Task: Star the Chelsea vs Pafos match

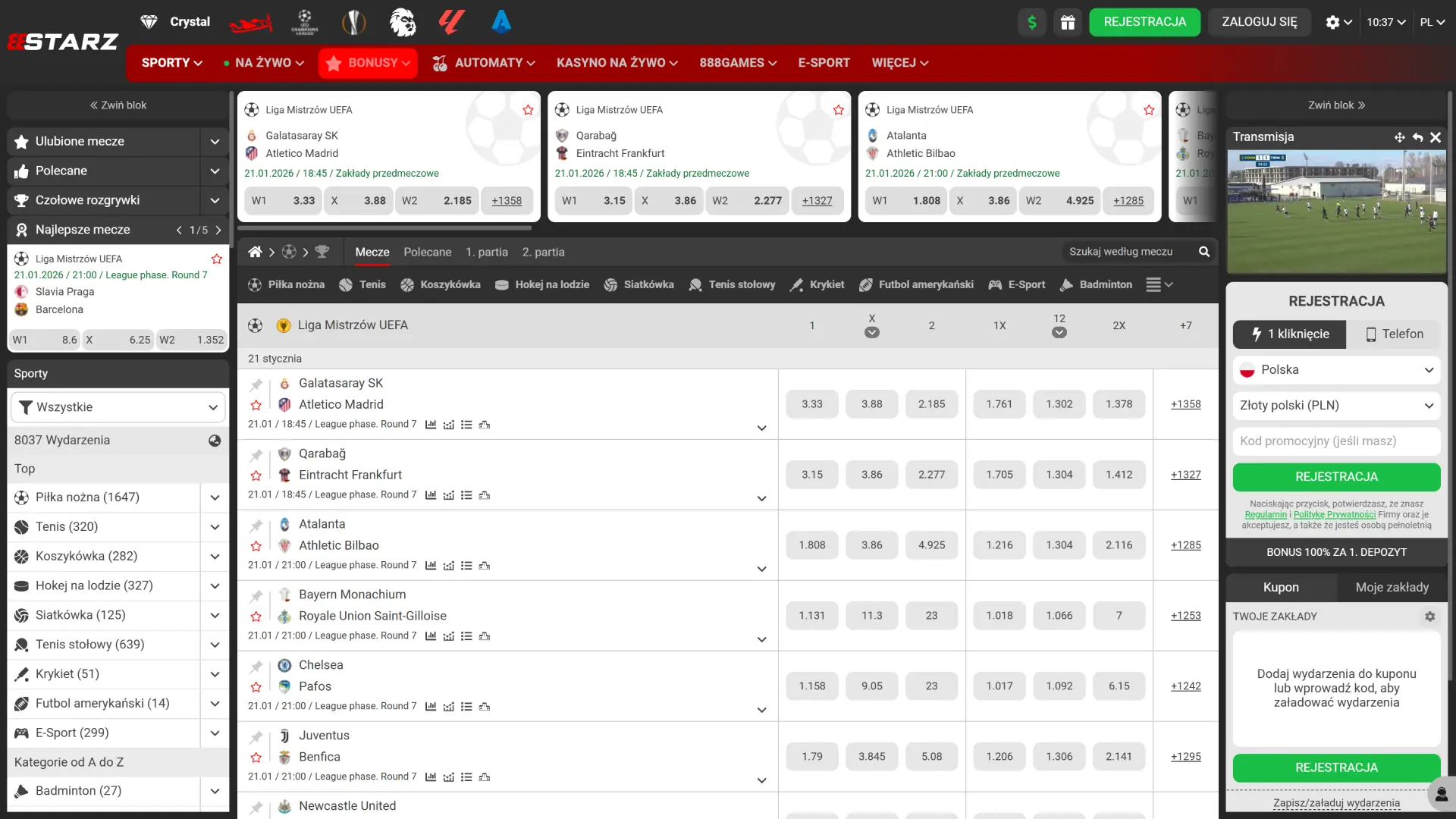Action: click(x=256, y=687)
